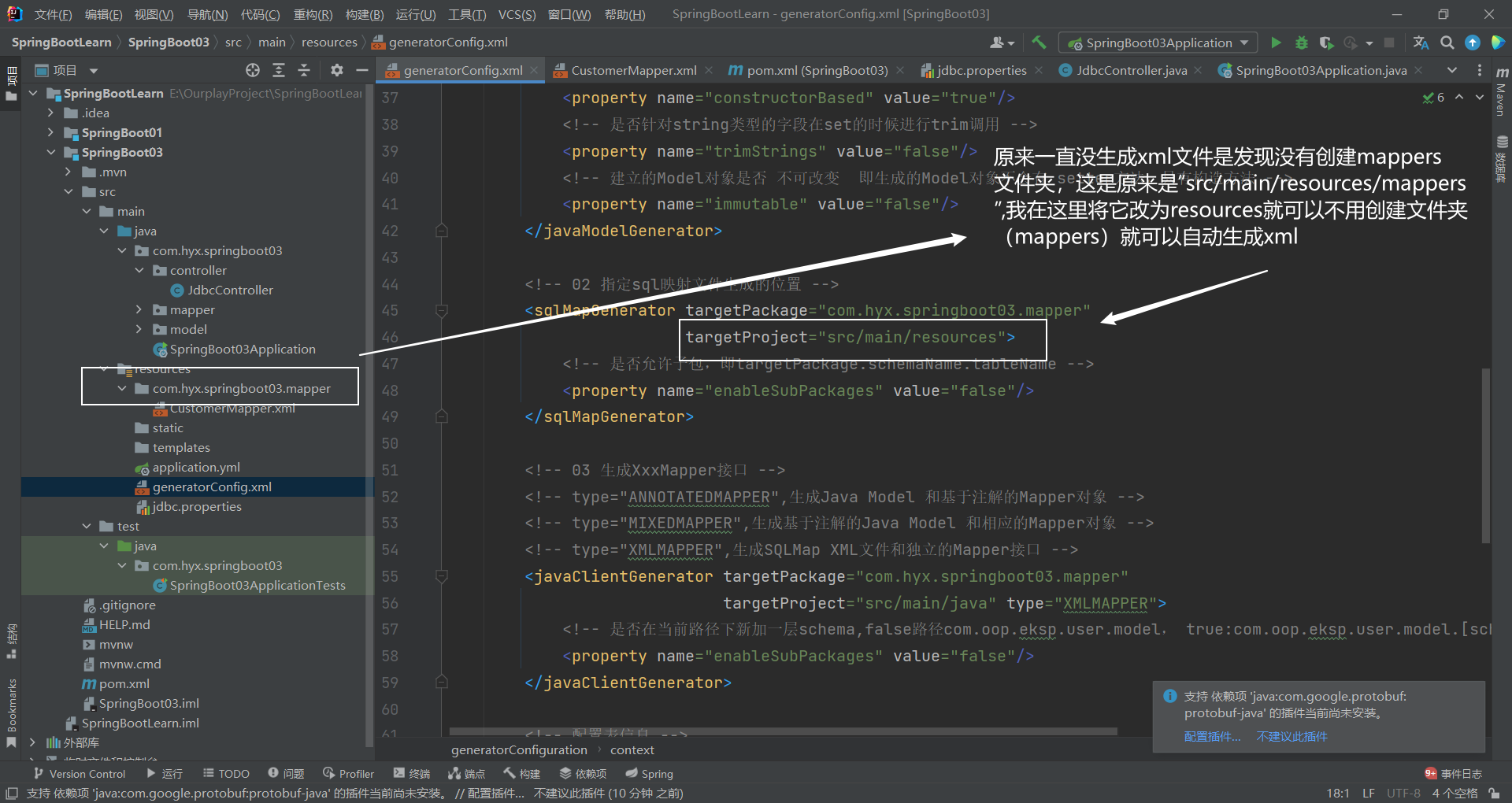Stop the running process square icon
This screenshot has width=1512, height=803.
tap(1389, 43)
